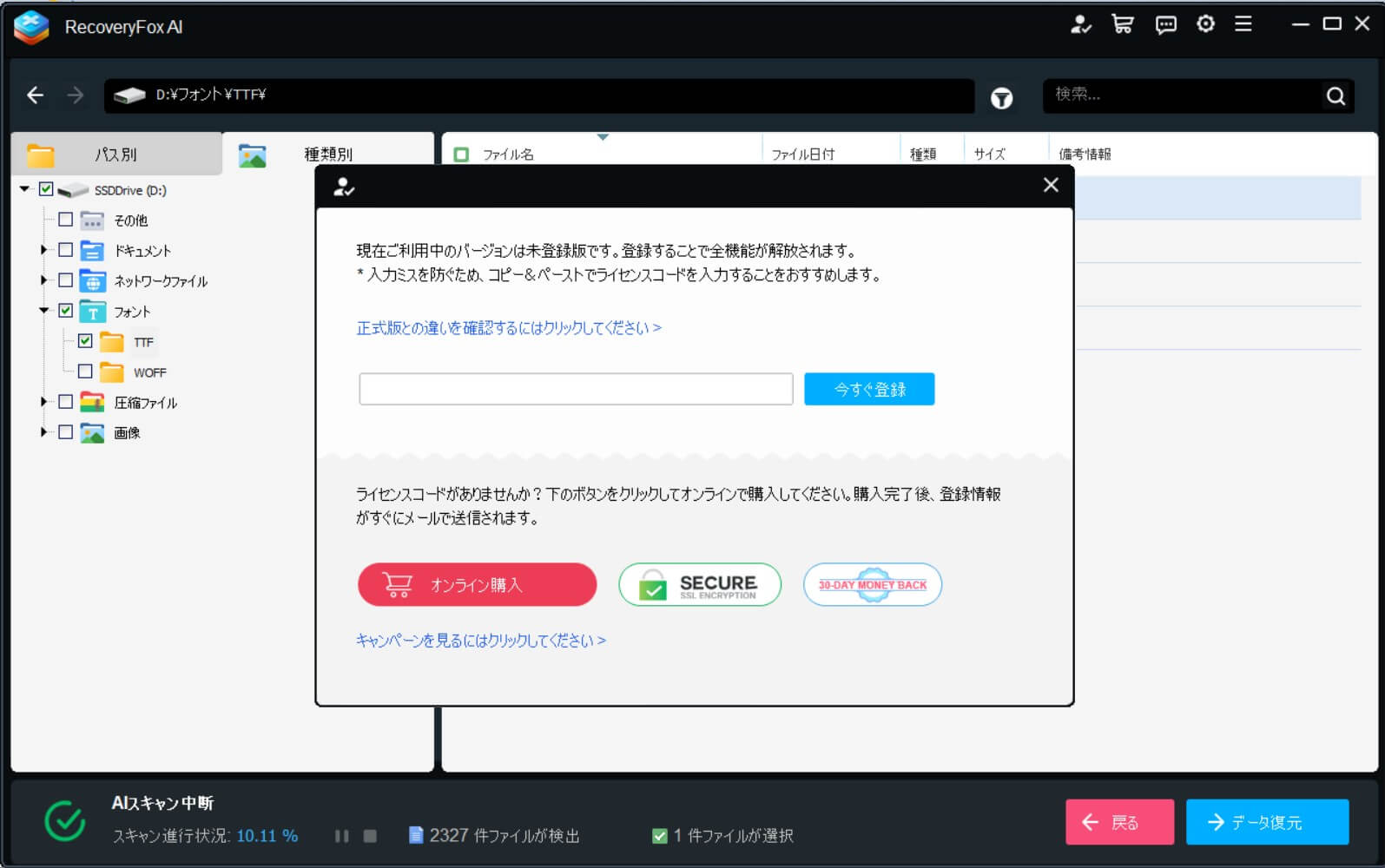Click the 今すぐ登録 button
This screenshot has width=1385, height=868.
[868, 389]
